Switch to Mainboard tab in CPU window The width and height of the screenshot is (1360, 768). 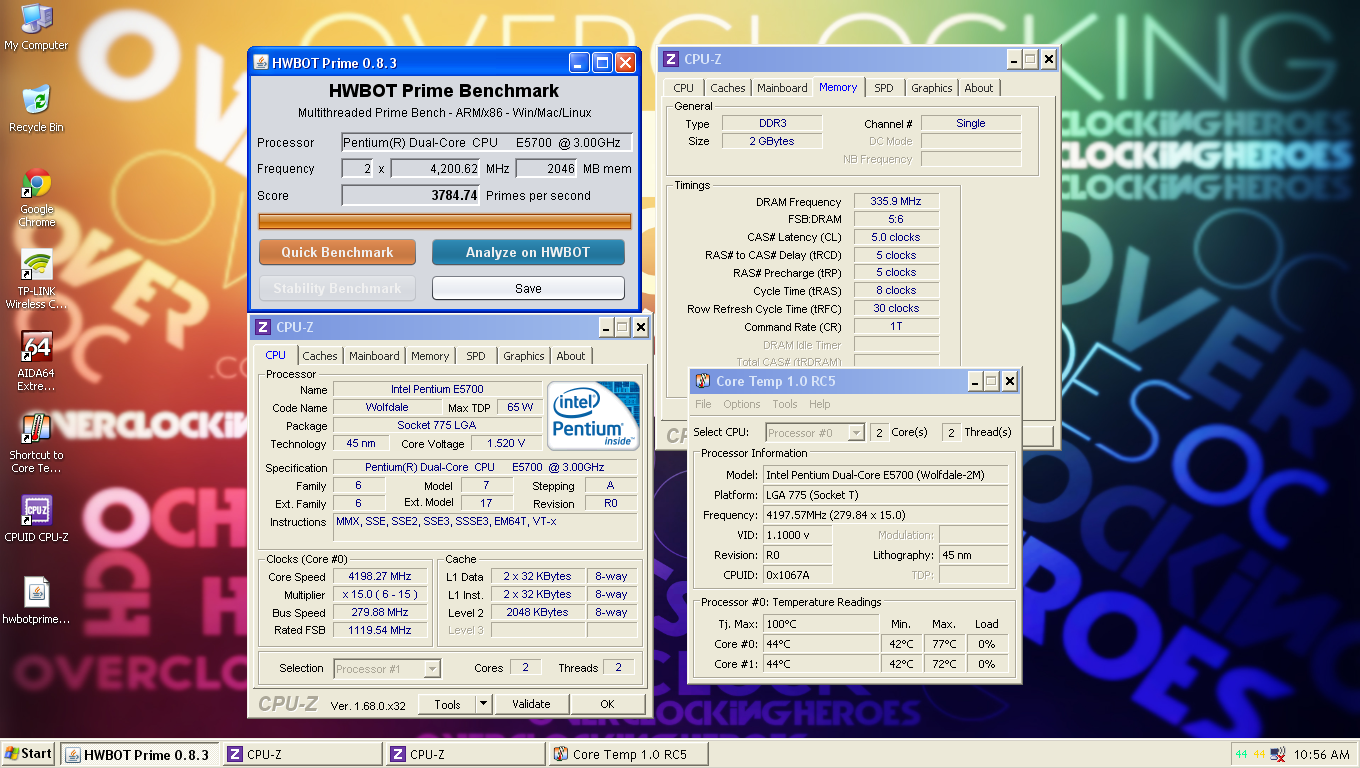coord(374,356)
